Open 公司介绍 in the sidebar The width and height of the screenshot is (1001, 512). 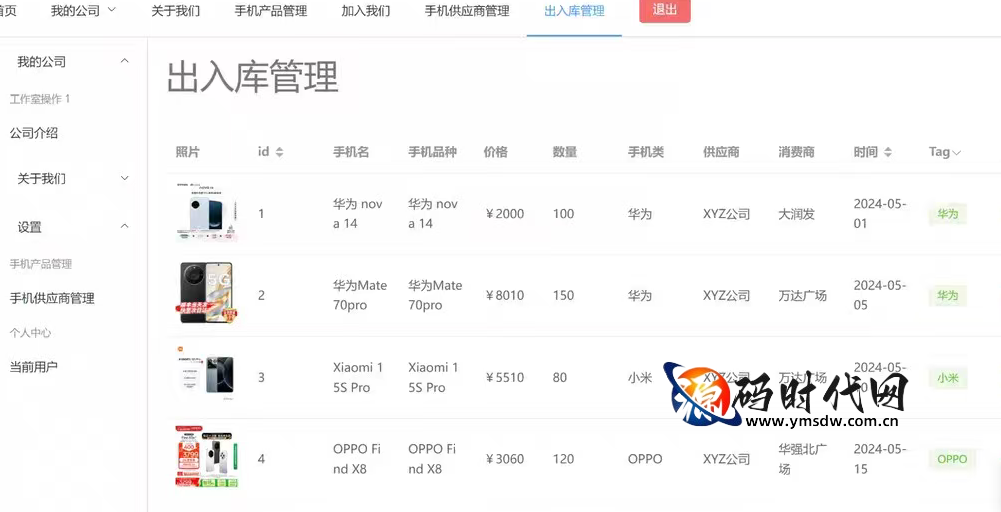point(34,133)
